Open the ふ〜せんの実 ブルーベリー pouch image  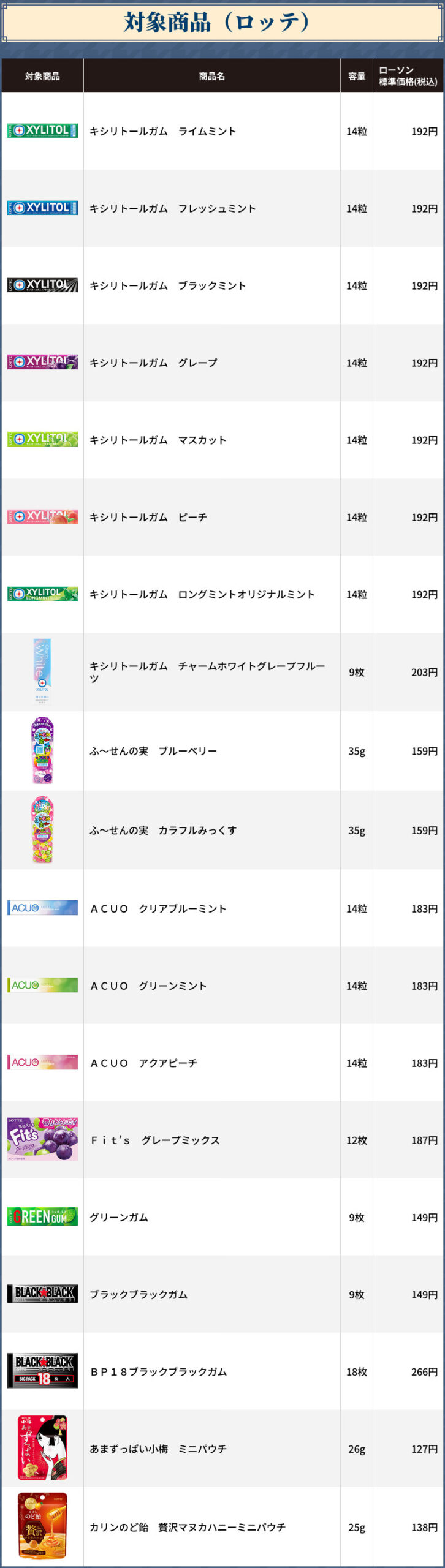click(x=42, y=750)
